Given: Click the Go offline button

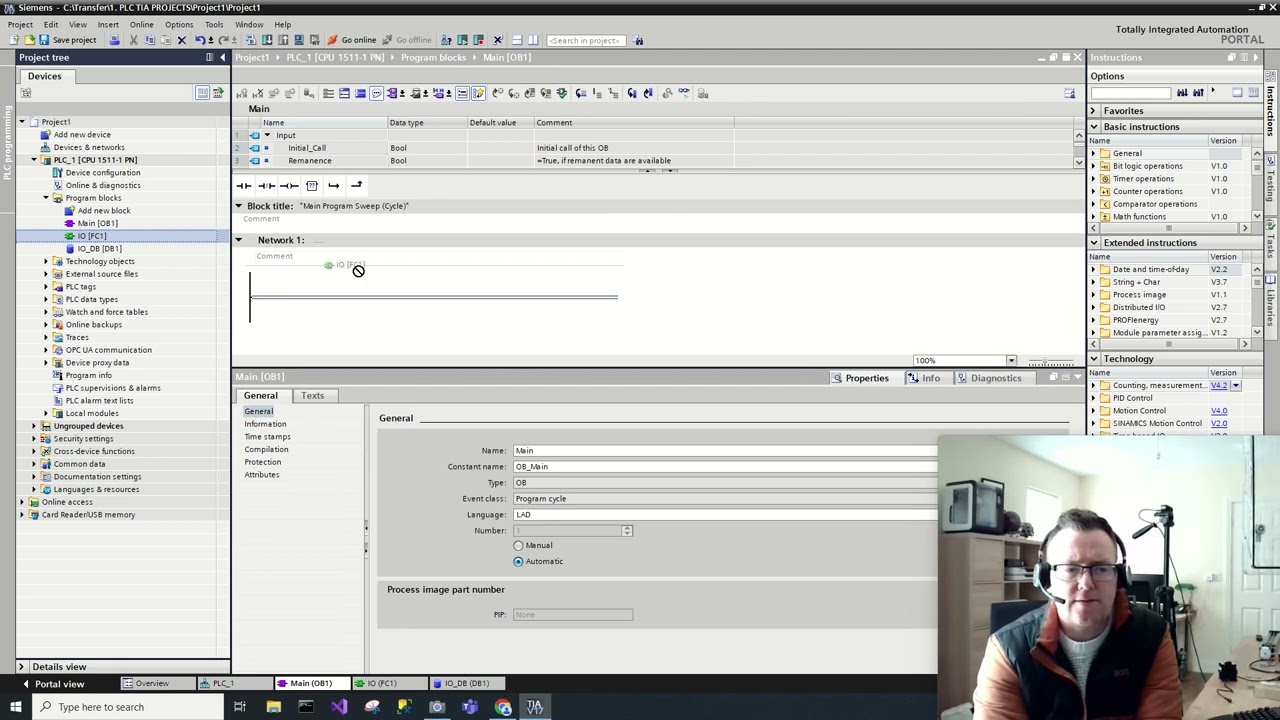Looking at the screenshot, I should pyautogui.click(x=407, y=40).
